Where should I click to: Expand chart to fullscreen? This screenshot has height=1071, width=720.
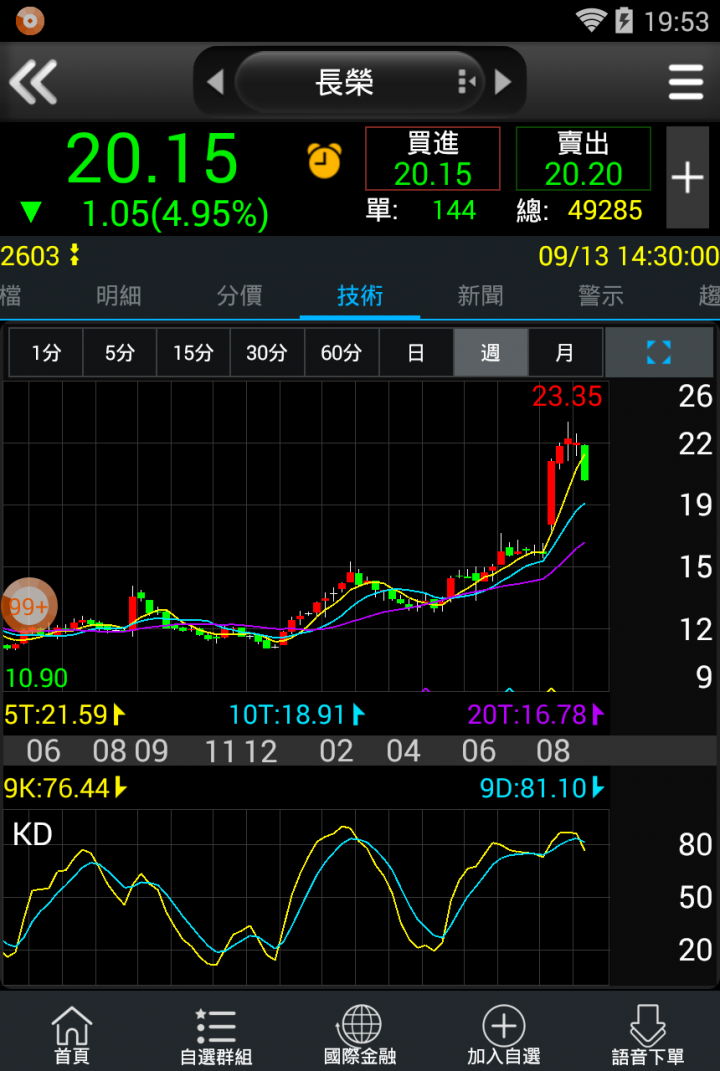pos(659,352)
